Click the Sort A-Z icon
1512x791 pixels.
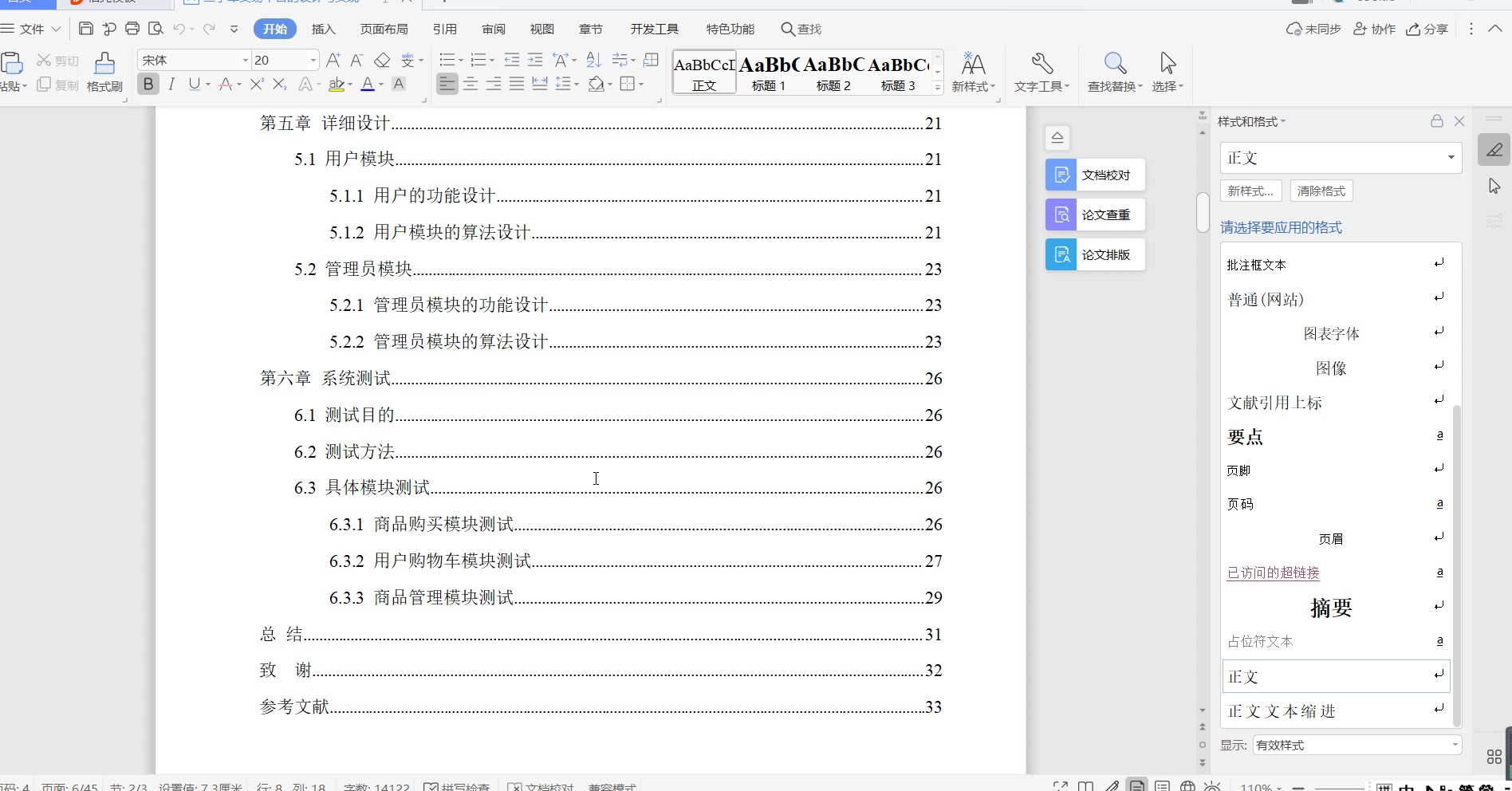[x=593, y=60]
